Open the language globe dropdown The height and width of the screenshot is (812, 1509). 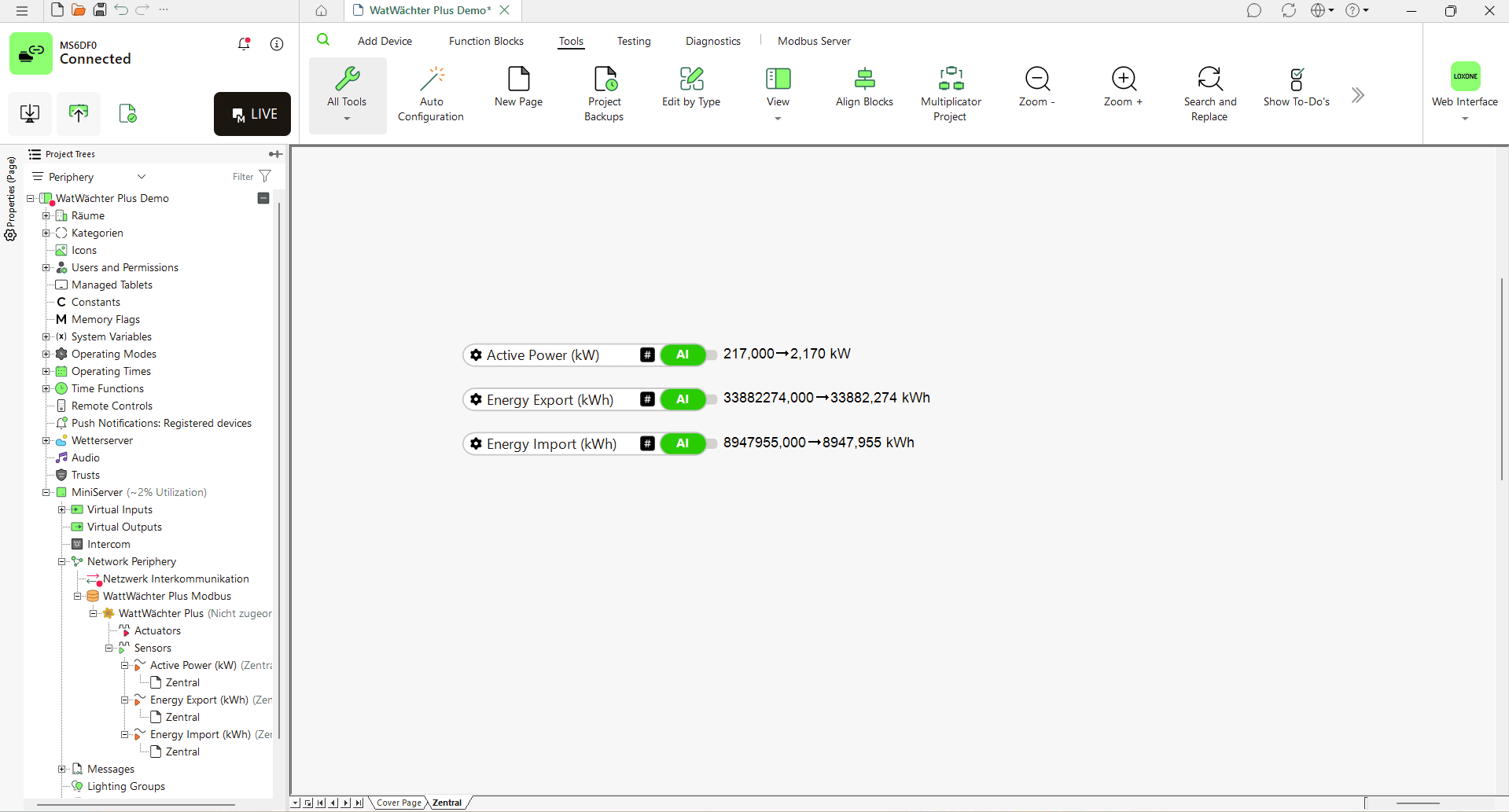pos(1323,10)
